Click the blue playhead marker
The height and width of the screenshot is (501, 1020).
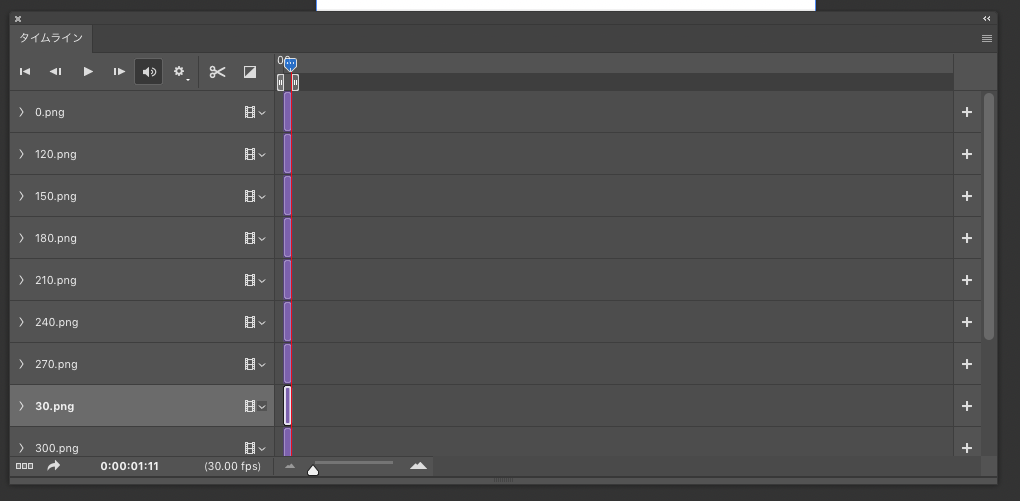(291, 64)
